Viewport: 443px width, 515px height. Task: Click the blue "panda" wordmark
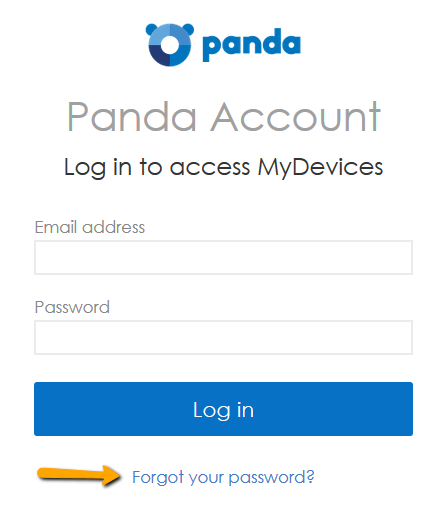coord(252,45)
